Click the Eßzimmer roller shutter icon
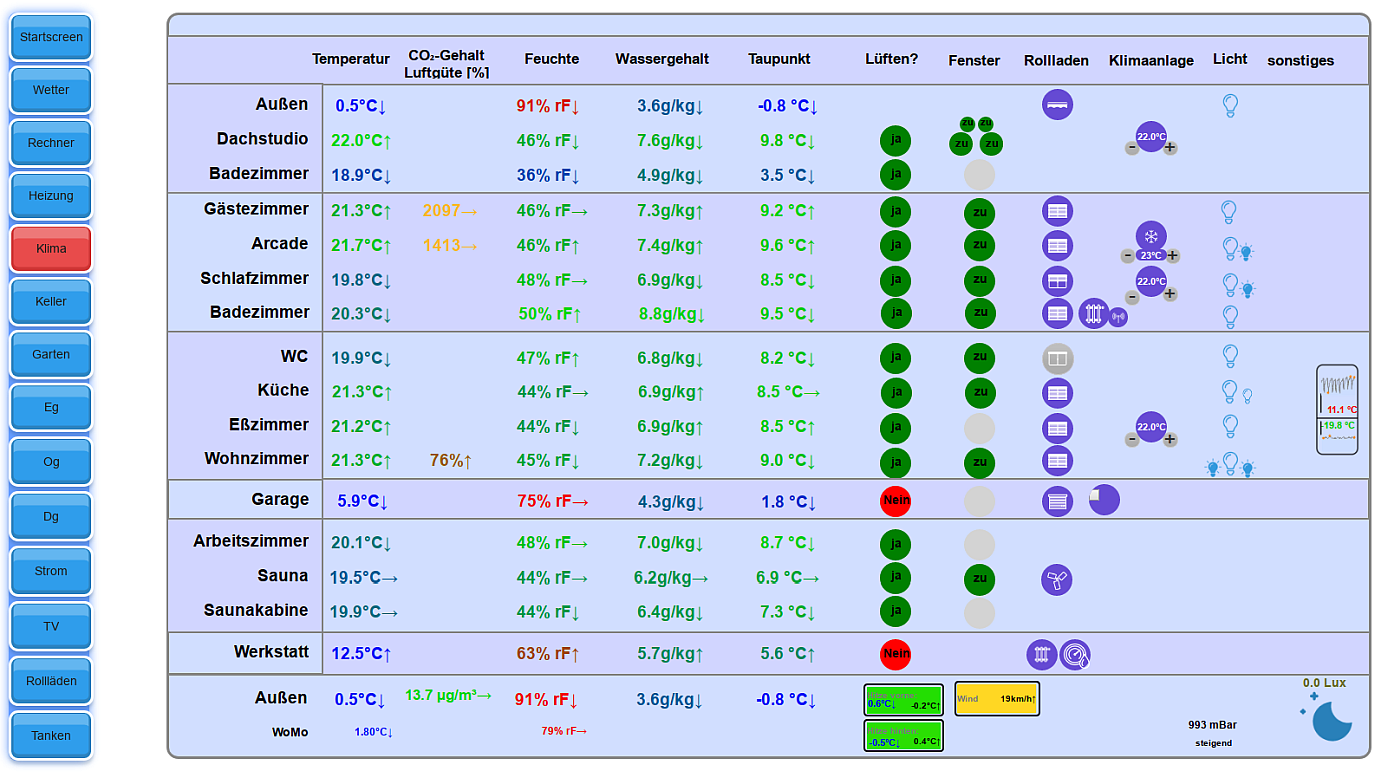Viewport: 1400px width, 778px height. click(1057, 428)
